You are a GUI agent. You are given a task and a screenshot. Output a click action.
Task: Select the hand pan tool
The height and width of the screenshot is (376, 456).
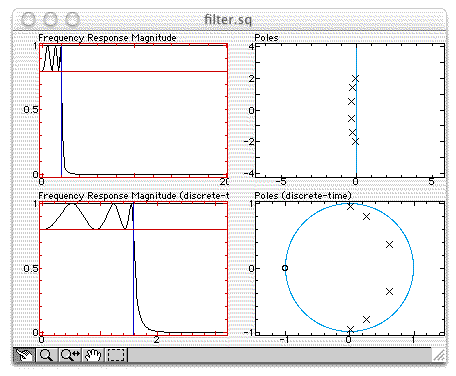93,355
